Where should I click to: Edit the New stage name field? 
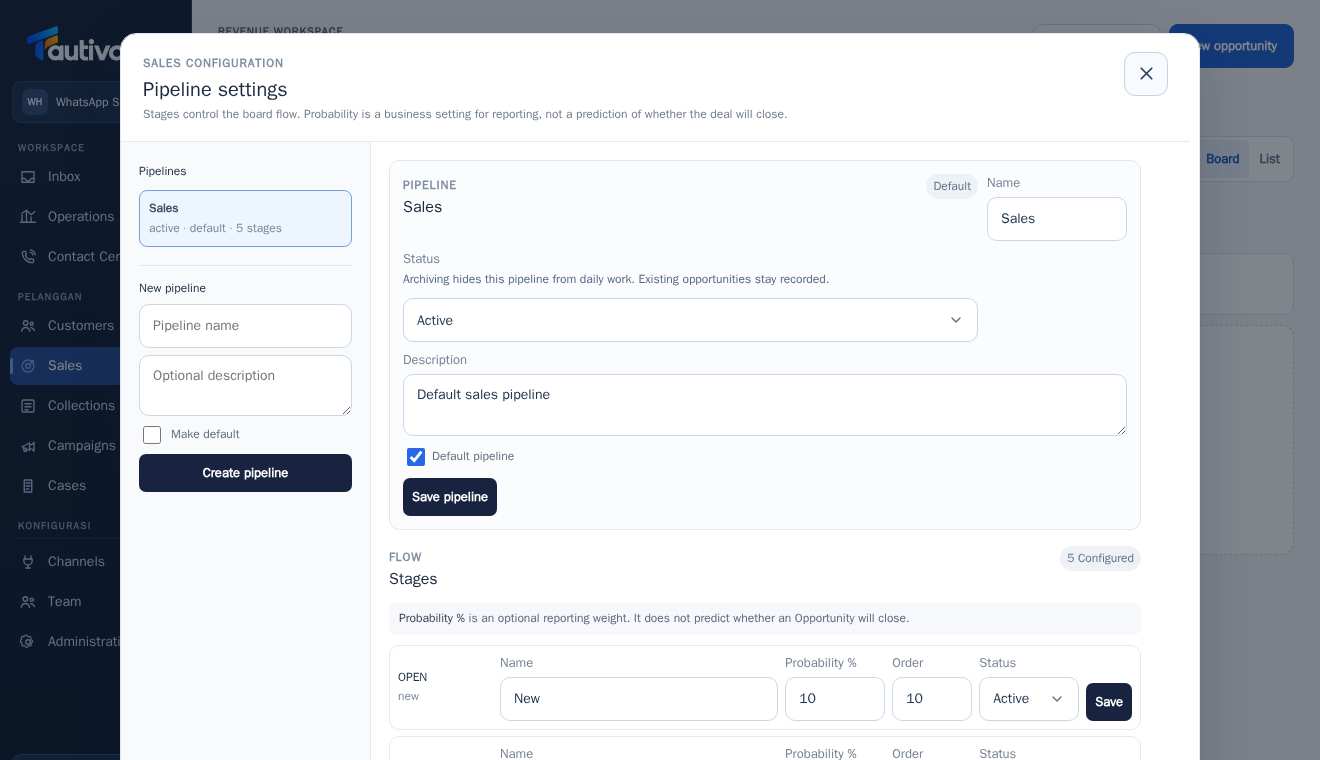(639, 699)
